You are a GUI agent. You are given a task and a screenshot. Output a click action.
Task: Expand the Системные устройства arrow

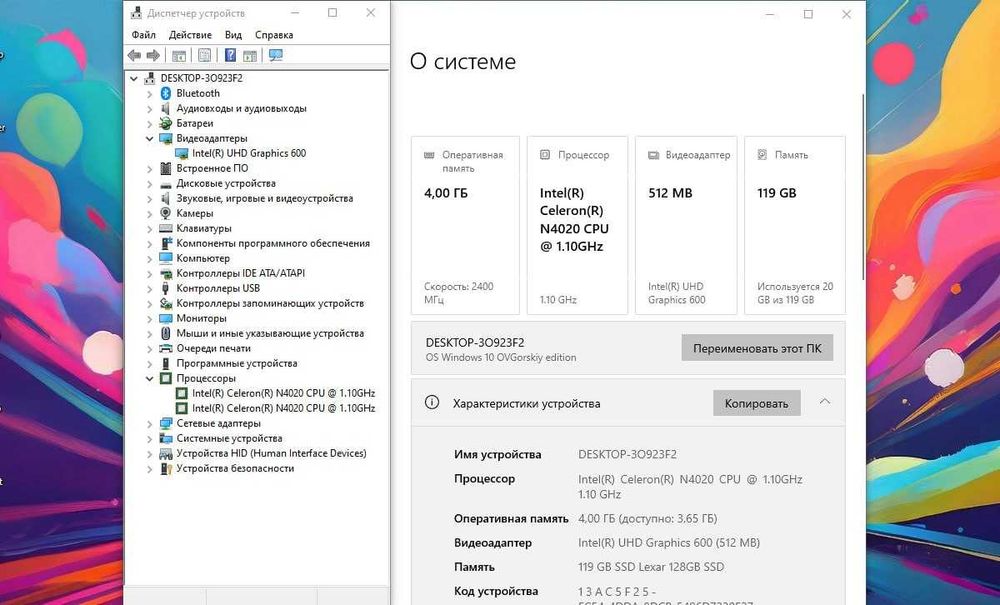click(x=149, y=439)
